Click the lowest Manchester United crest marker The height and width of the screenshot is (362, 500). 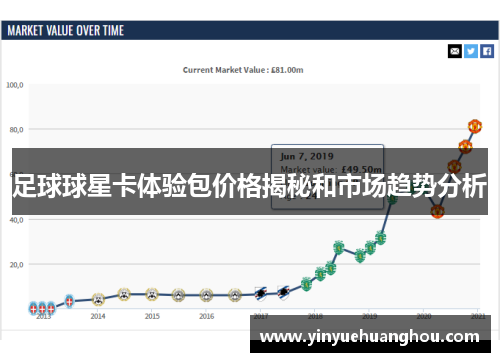click(437, 211)
